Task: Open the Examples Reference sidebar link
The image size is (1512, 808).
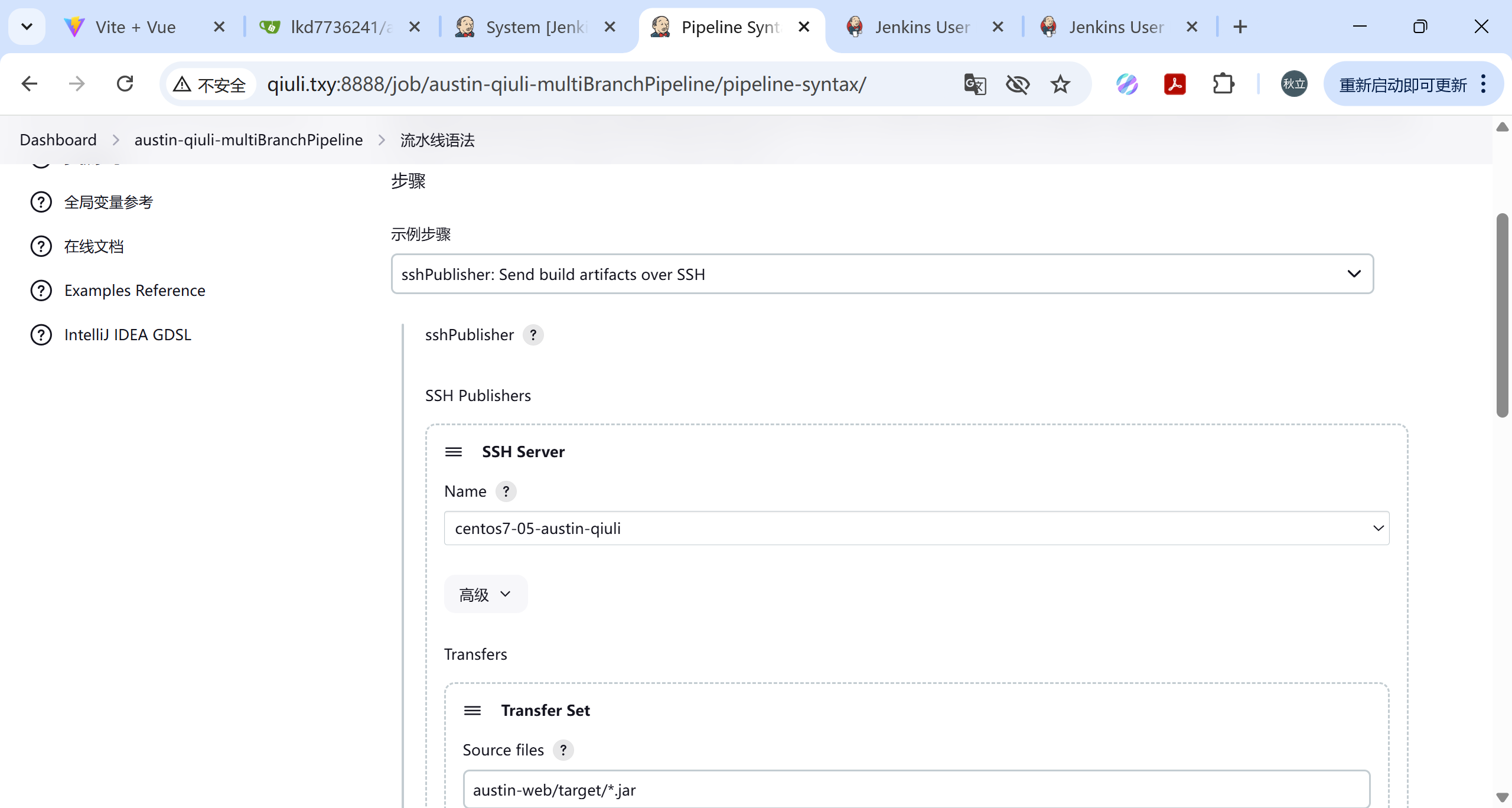Action: click(135, 291)
